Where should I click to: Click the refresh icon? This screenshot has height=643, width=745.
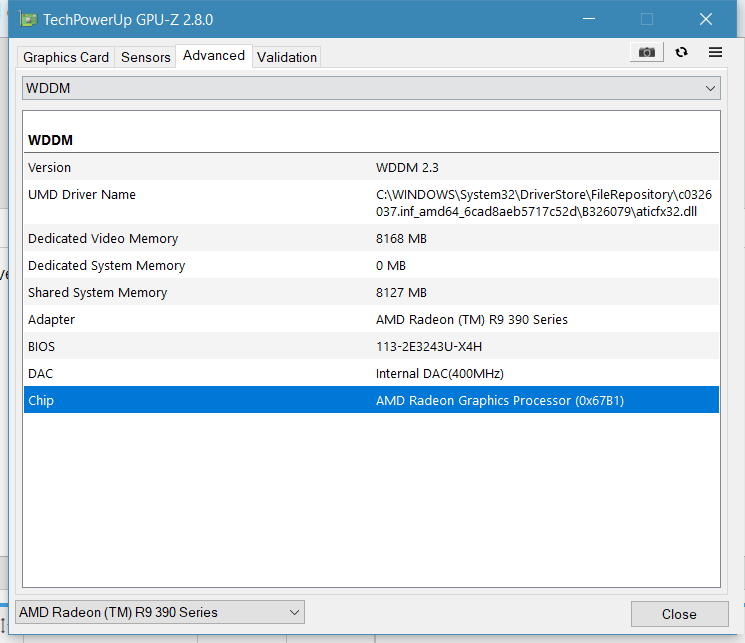pos(682,52)
